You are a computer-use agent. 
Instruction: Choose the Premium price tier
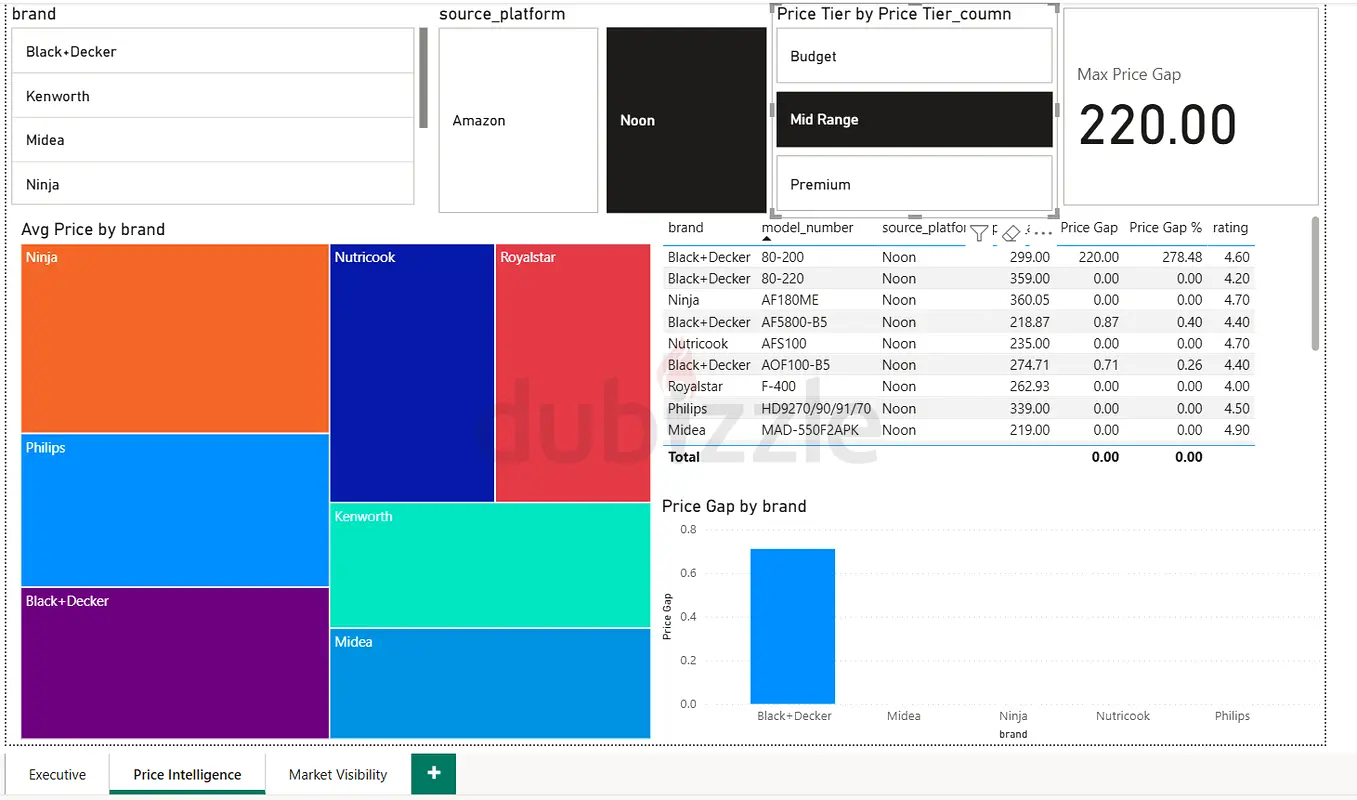click(914, 184)
